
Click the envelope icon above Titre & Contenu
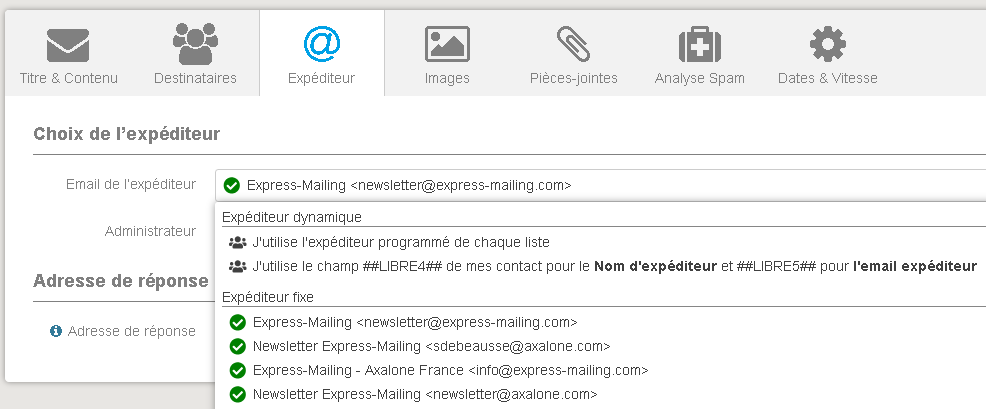(x=68, y=46)
